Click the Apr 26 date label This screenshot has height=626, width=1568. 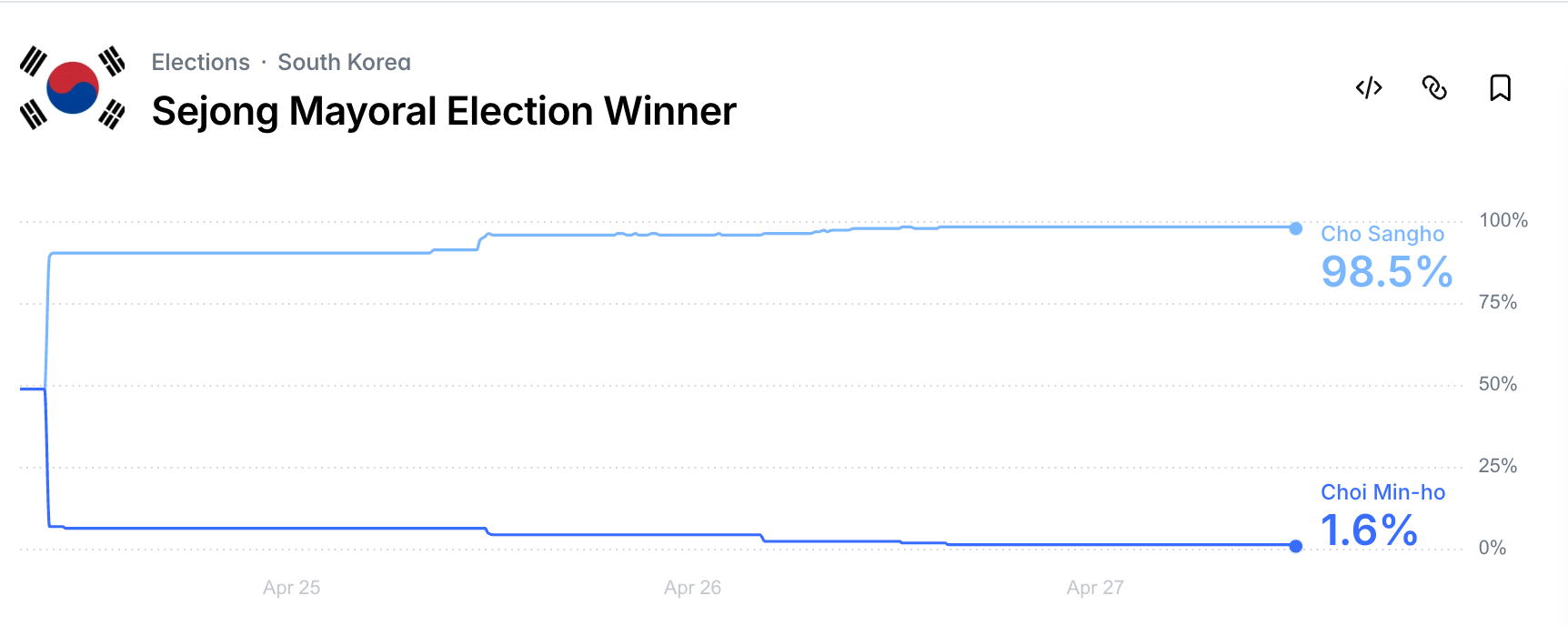pos(692,588)
